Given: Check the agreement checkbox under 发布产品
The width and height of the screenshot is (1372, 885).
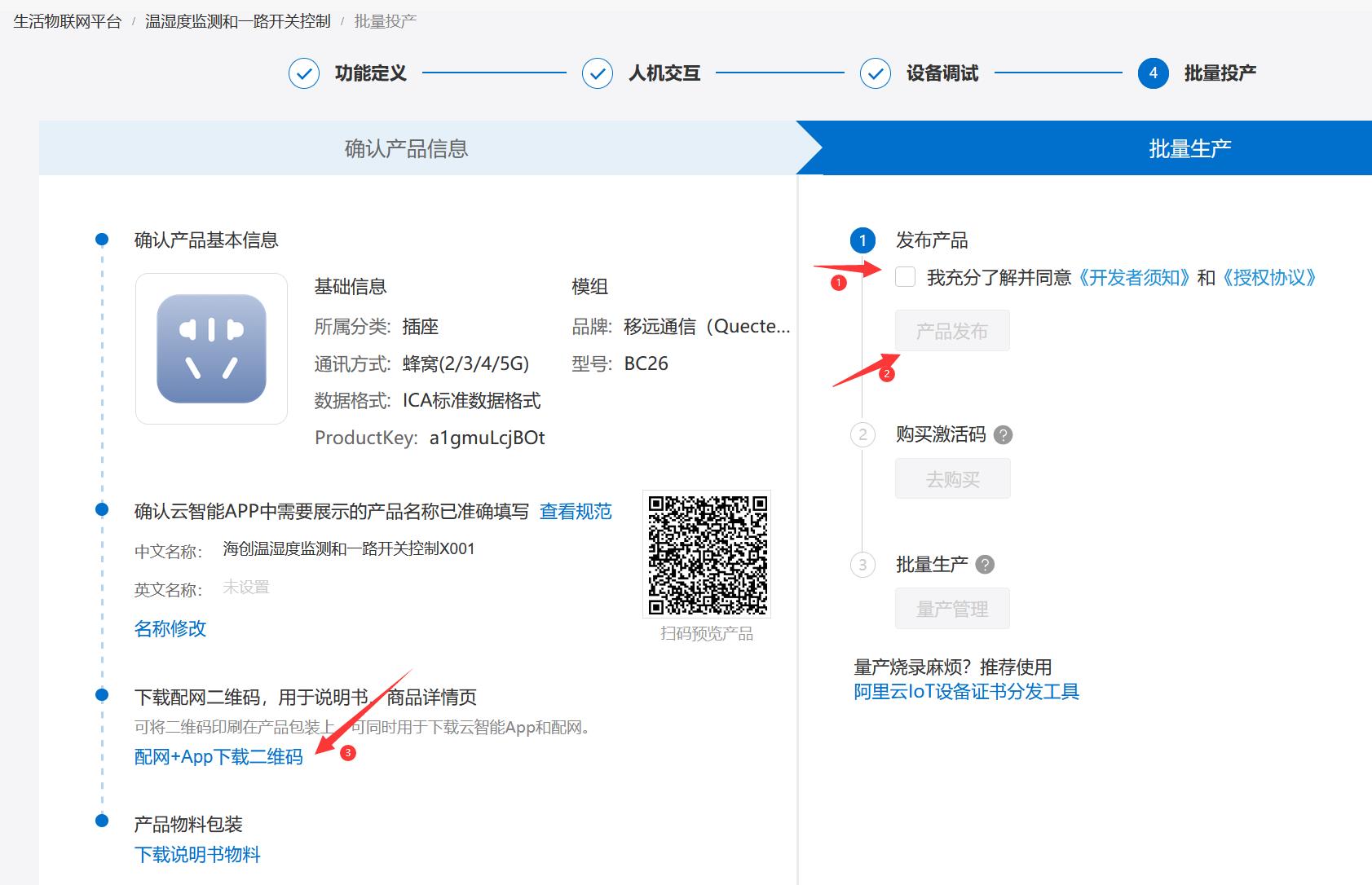Looking at the screenshot, I should [905, 277].
